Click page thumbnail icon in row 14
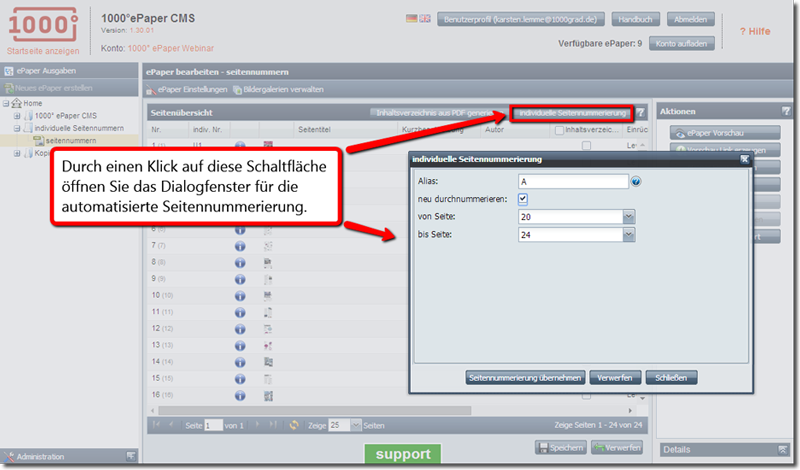Image resolution: width=800 pixels, height=470 pixels. tap(268, 362)
